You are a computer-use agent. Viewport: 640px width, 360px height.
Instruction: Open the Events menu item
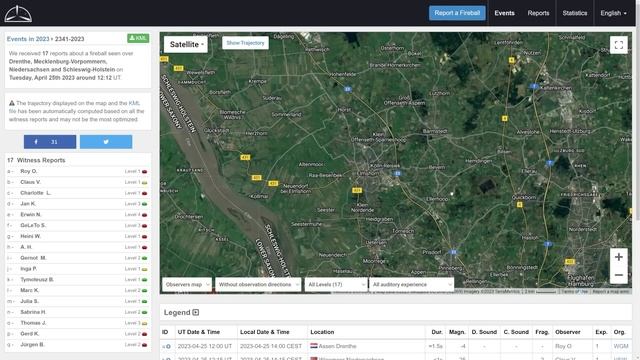tap(504, 13)
